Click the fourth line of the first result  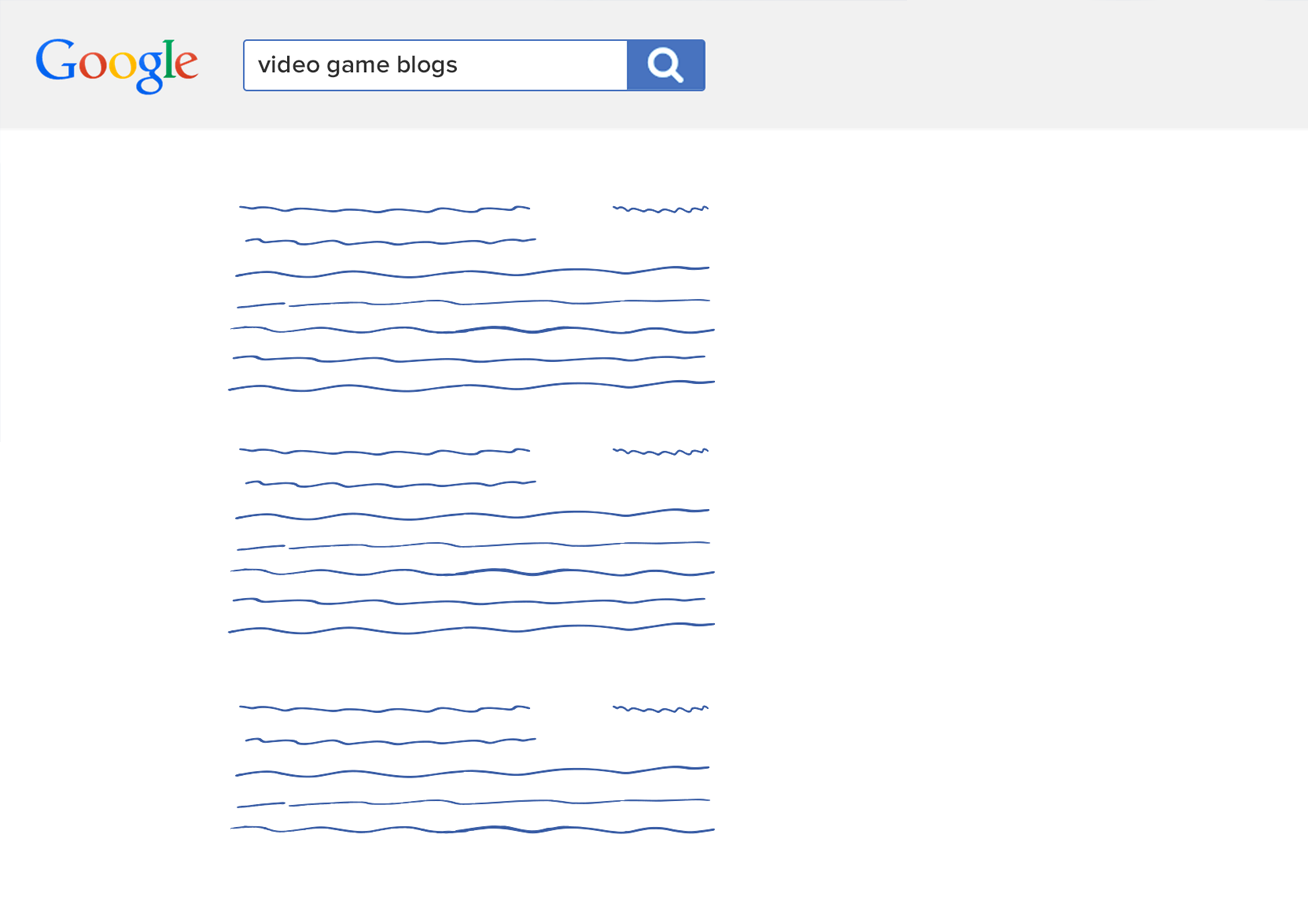[472, 302]
